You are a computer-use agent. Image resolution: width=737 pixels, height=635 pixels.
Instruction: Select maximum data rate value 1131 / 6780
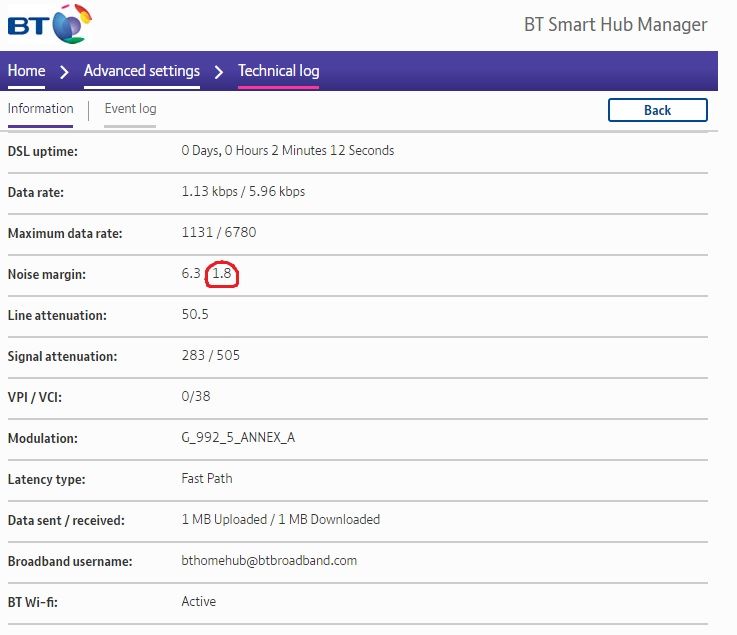[x=219, y=232]
